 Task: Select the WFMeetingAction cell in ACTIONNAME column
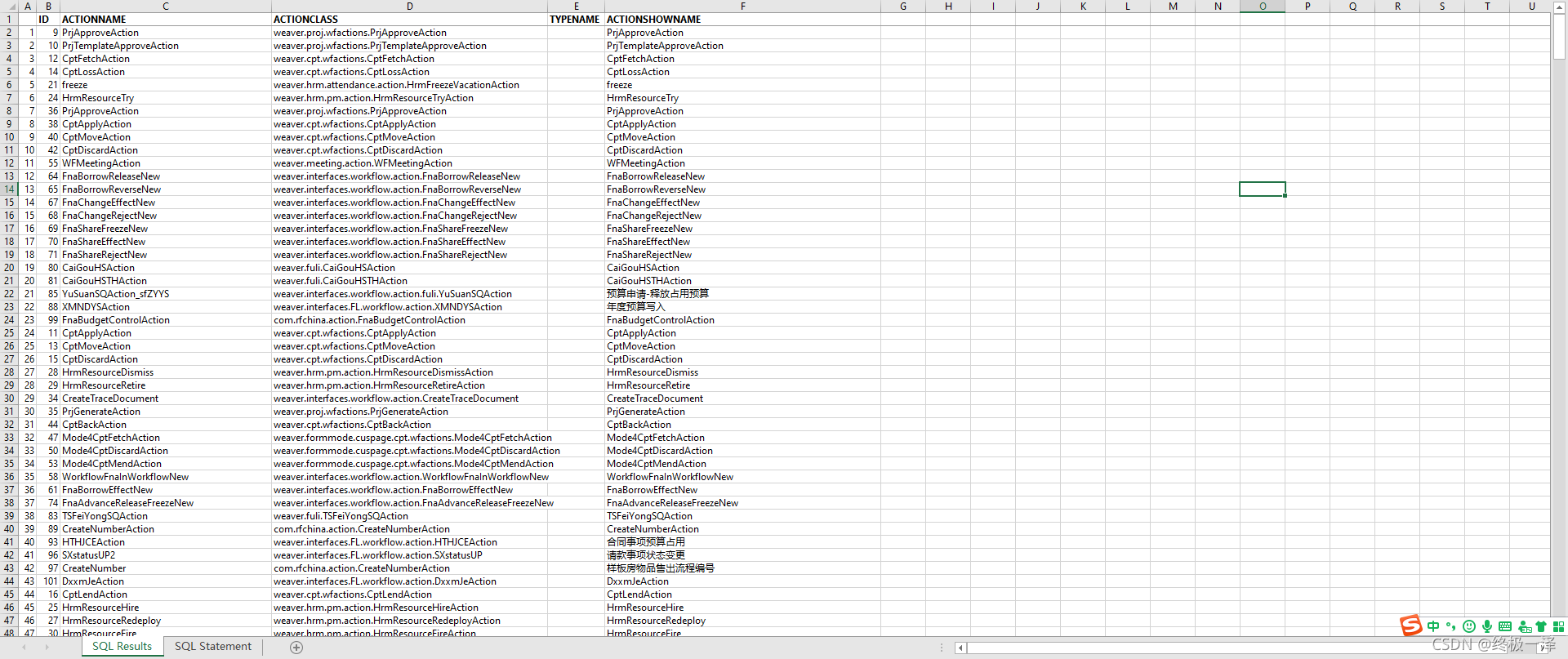[166, 163]
